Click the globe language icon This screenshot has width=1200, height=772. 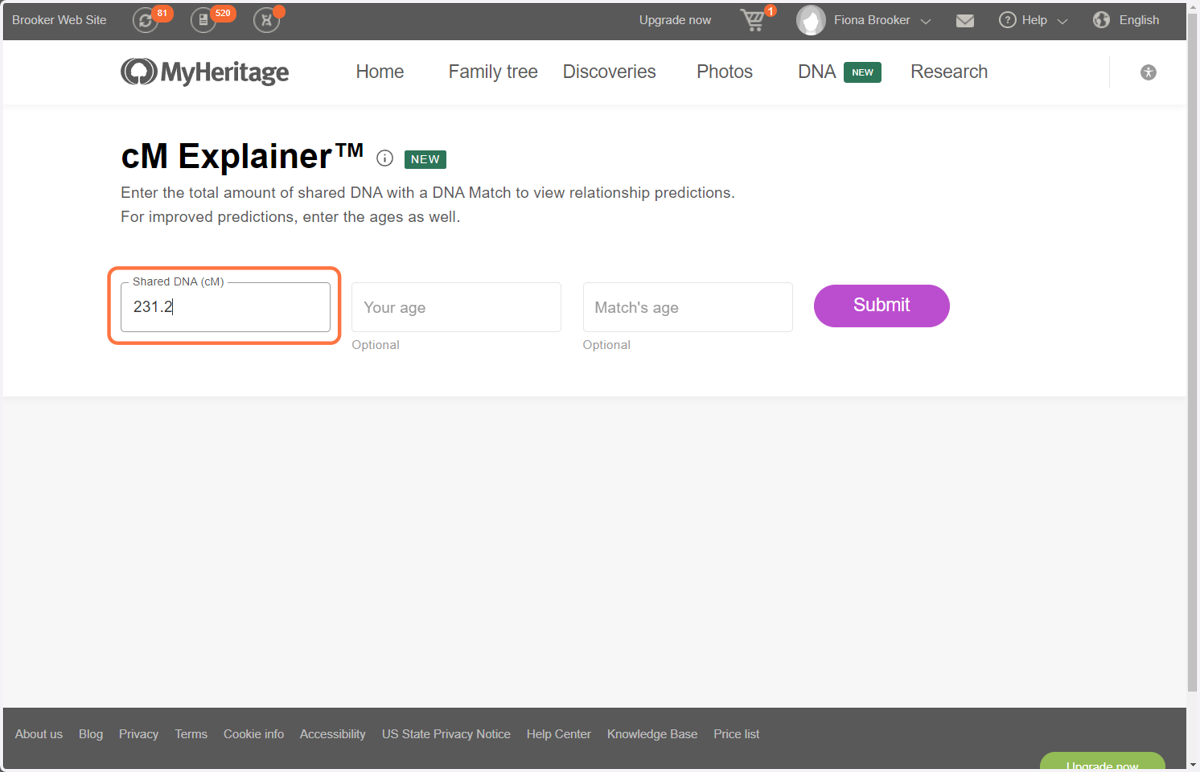click(1101, 20)
